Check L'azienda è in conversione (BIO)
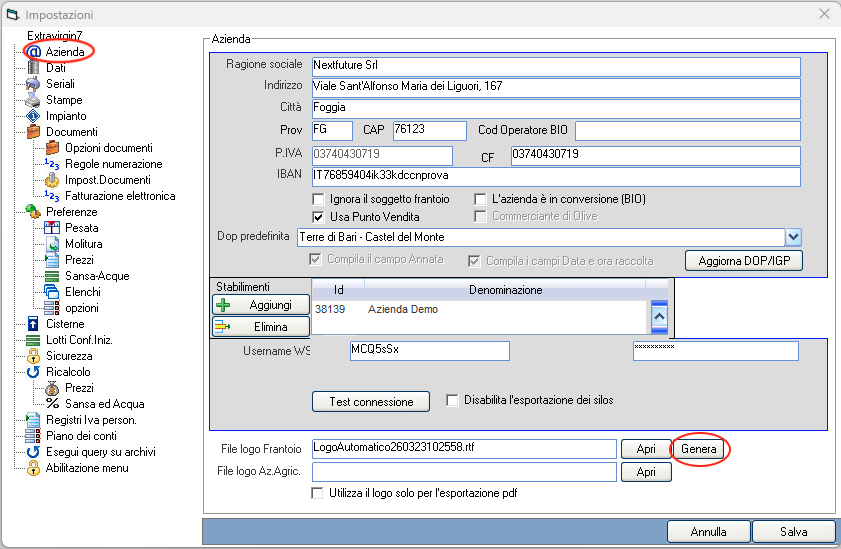The width and height of the screenshot is (841, 549). pyautogui.click(x=480, y=199)
